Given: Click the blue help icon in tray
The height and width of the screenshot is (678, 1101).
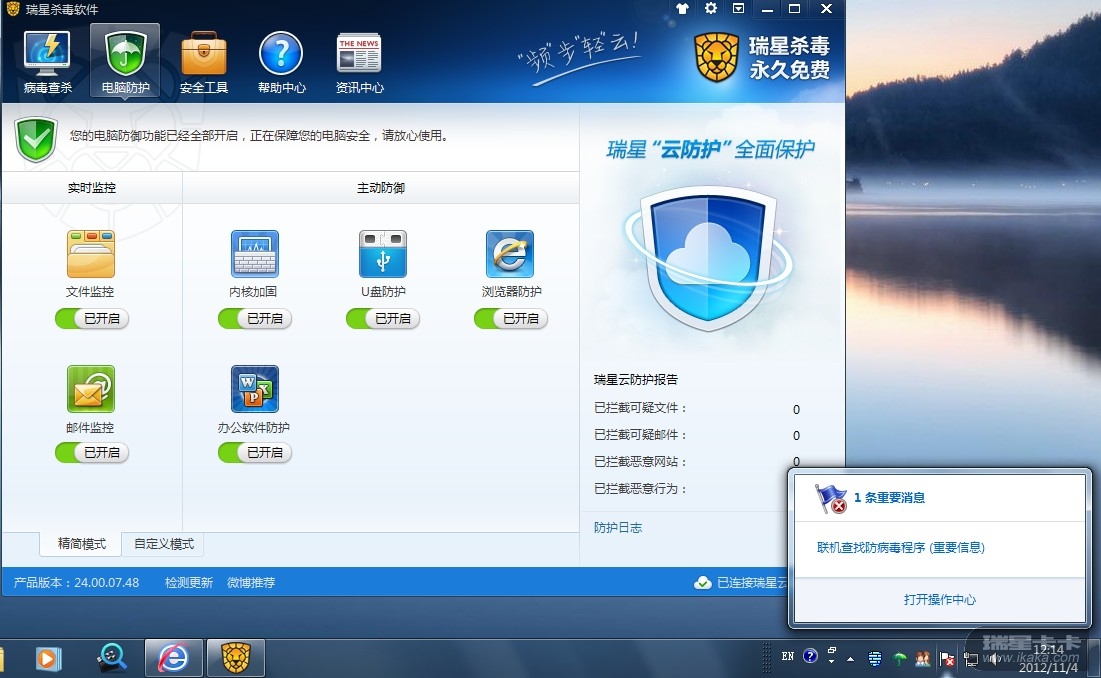Looking at the screenshot, I should (810, 656).
